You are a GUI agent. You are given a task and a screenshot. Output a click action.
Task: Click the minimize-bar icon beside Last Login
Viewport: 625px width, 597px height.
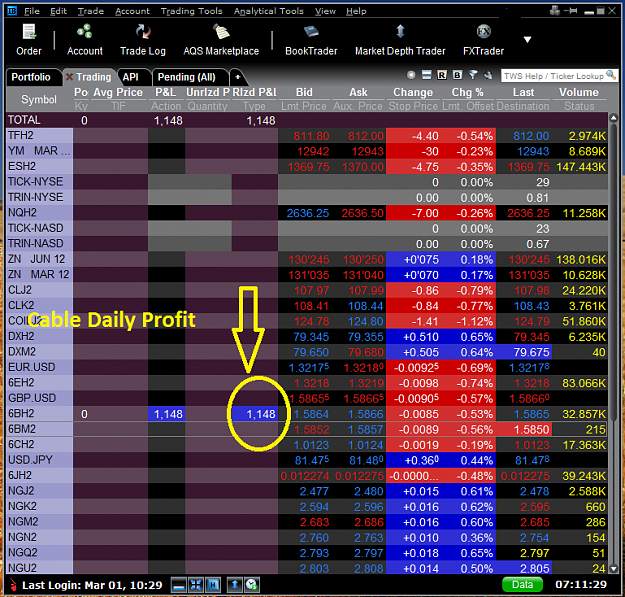pyautogui.click(x=179, y=585)
